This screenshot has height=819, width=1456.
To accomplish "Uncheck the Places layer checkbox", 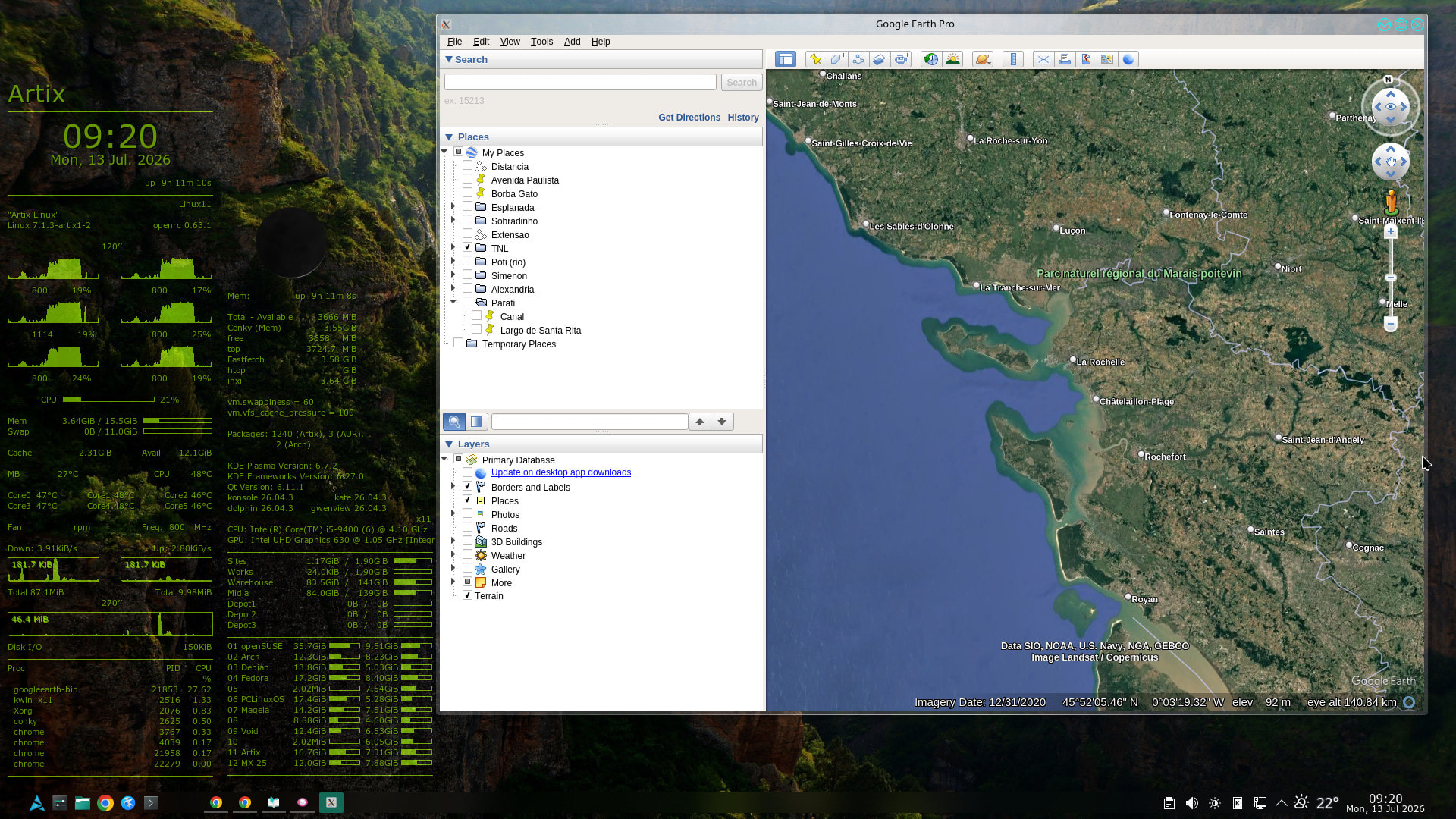I will tap(467, 500).
